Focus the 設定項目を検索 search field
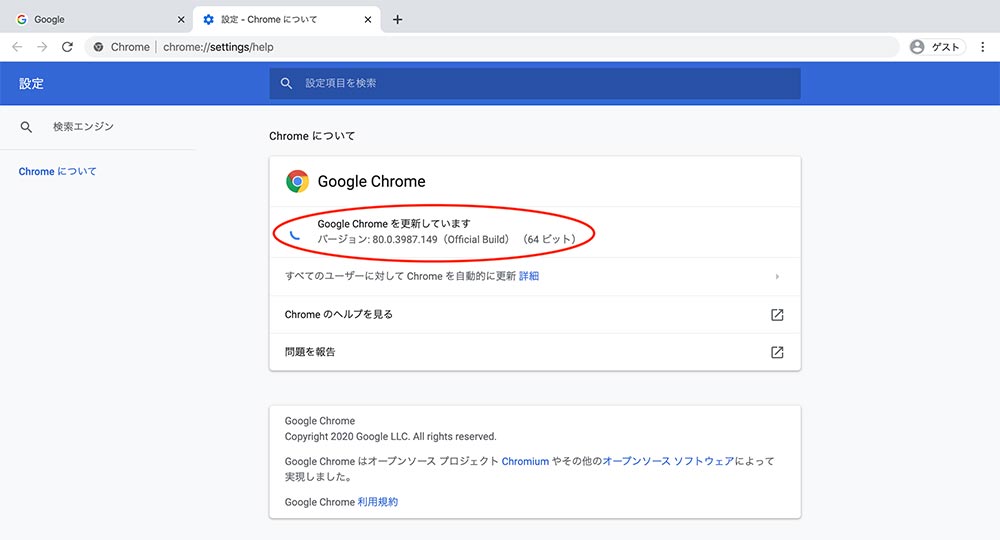The width and height of the screenshot is (1000, 540). point(534,84)
